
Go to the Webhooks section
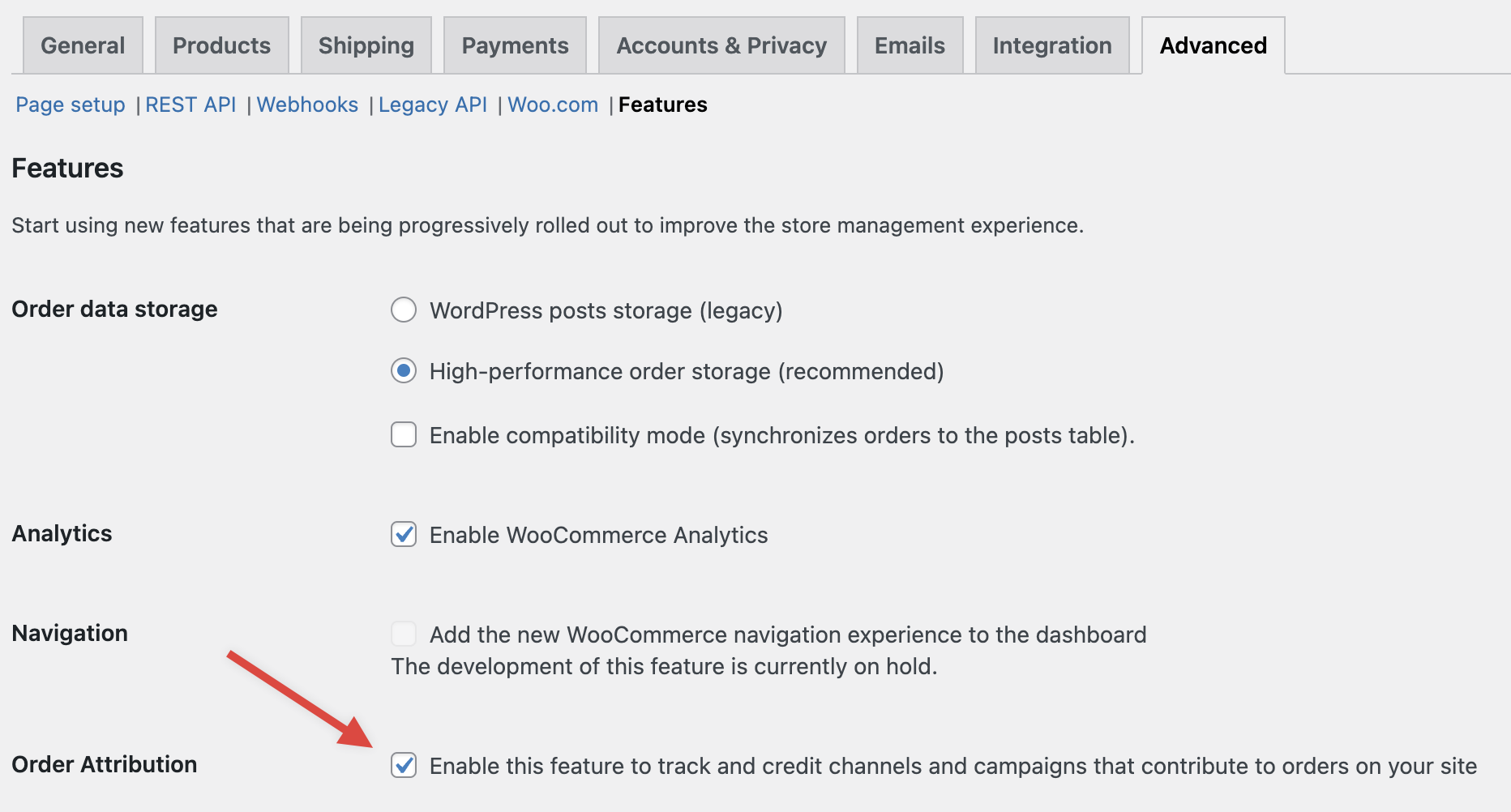(x=307, y=105)
